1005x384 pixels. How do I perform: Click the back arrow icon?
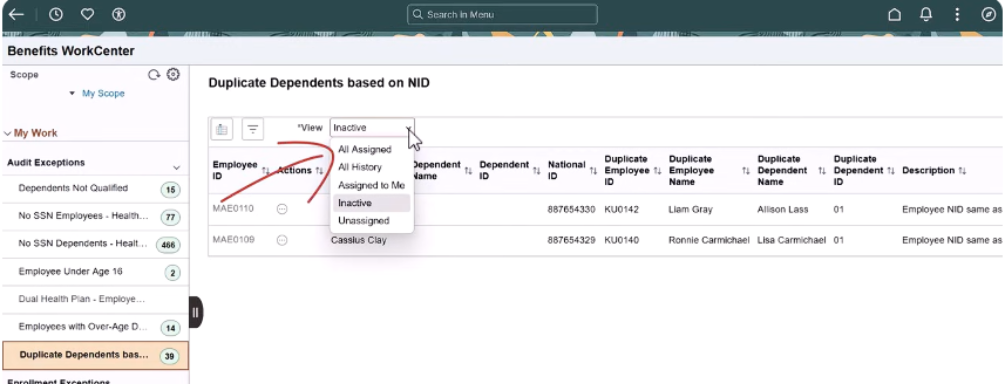click(16, 14)
